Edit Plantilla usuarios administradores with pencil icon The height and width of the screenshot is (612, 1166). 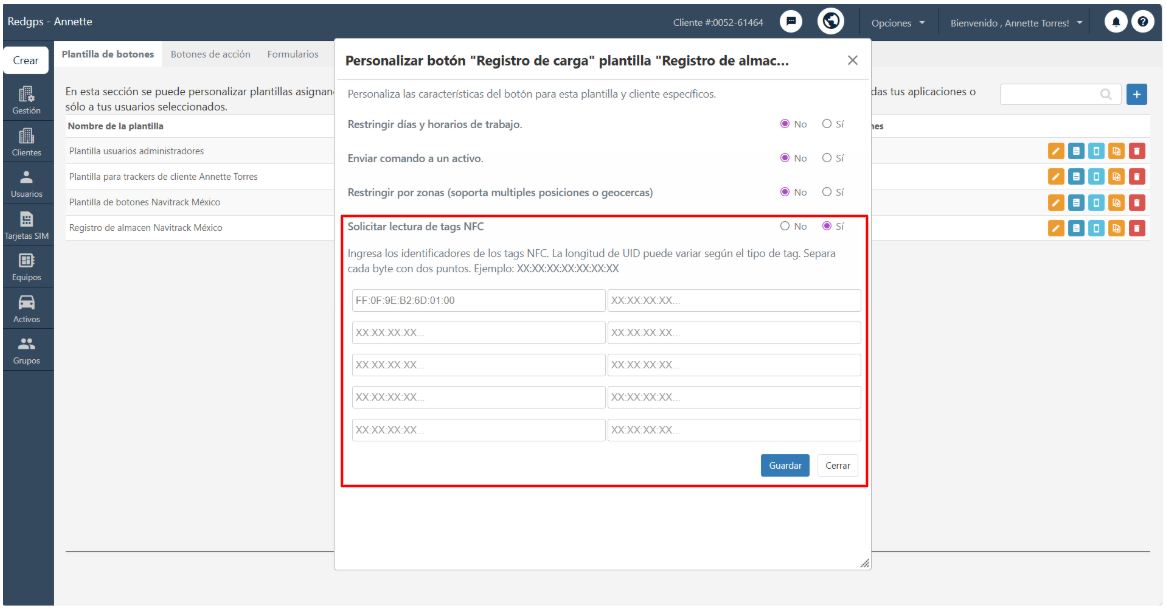[1055, 151]
